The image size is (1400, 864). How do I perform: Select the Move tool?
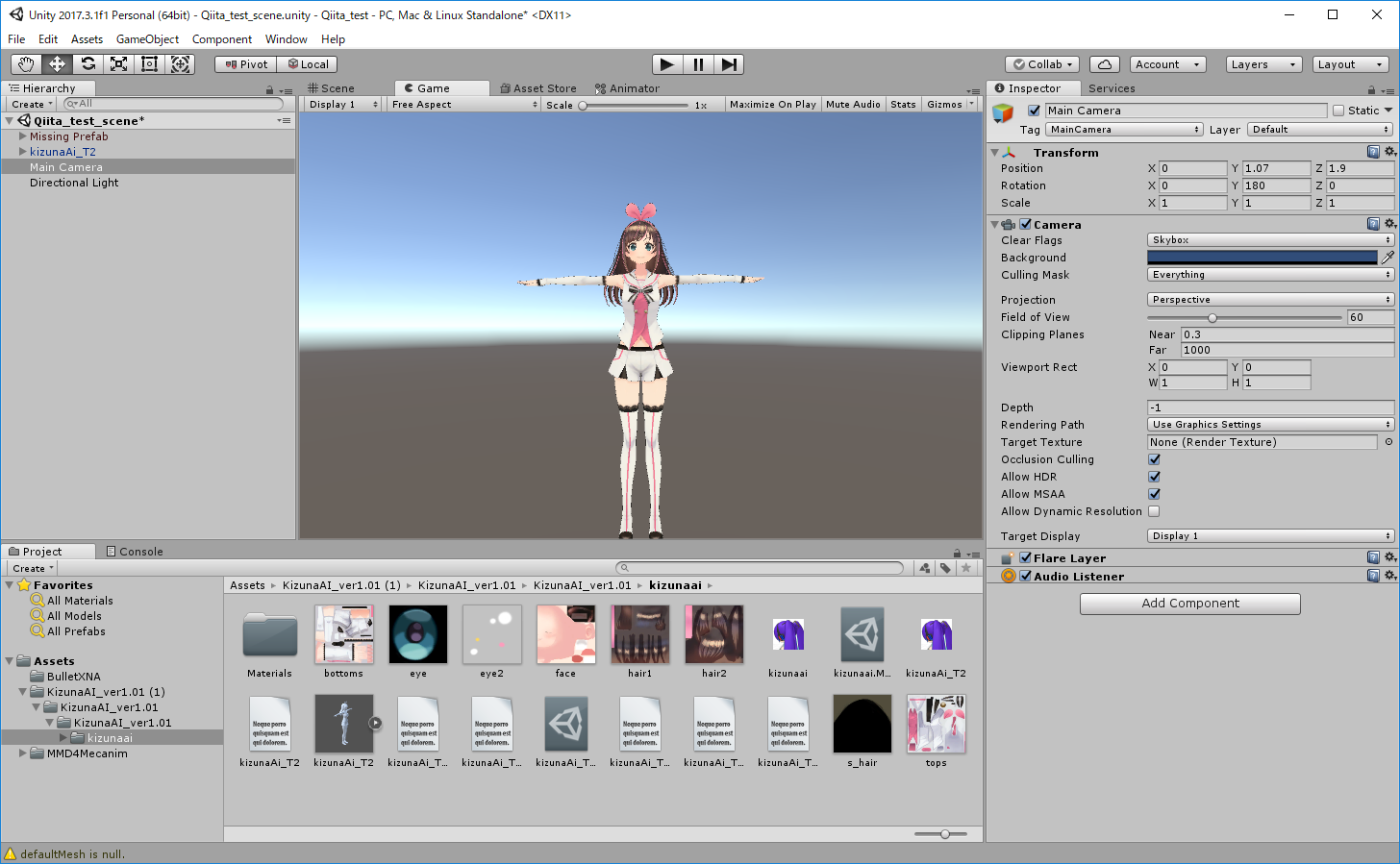click(57, 64)
